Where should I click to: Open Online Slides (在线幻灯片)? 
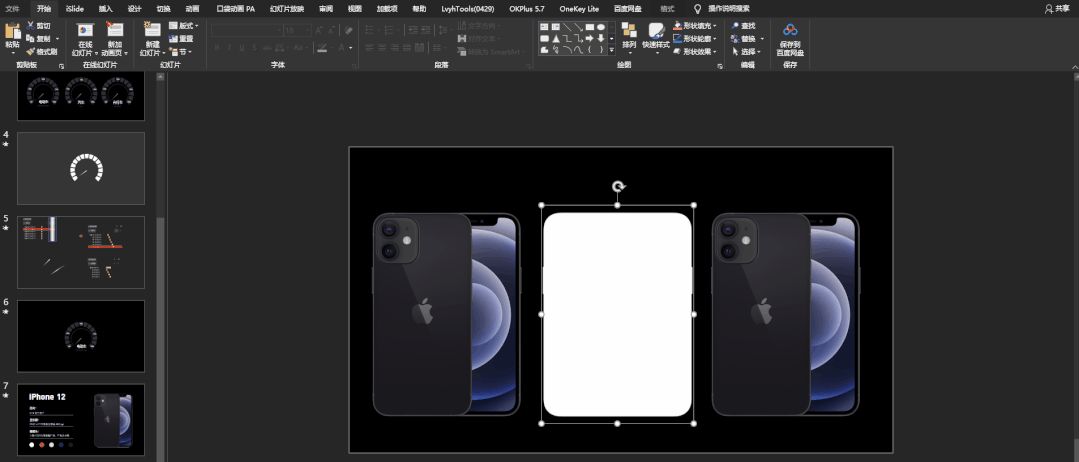tap(85, 31)
